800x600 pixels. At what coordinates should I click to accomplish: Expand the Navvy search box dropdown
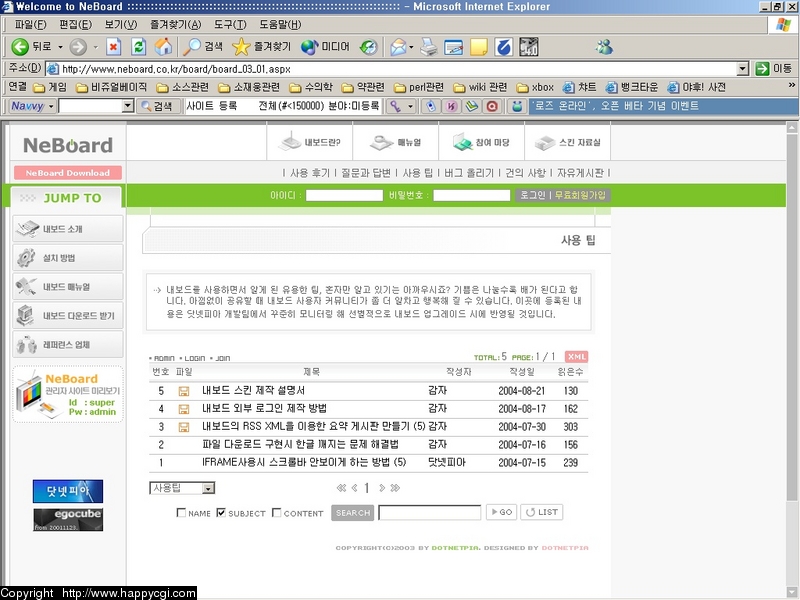[128, 106]
